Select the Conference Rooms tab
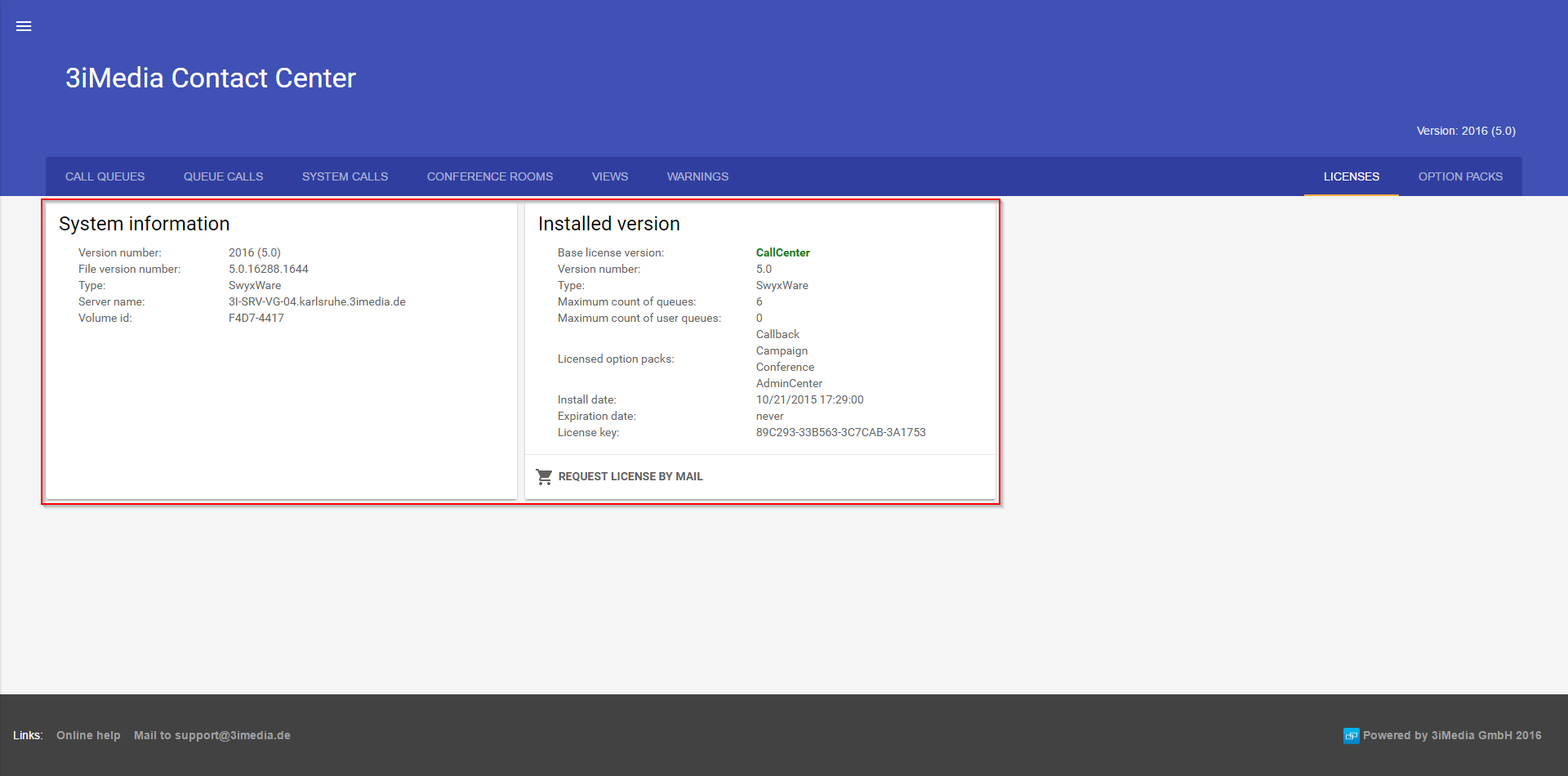Viewport: 1568px width, 776px height. (489, 176)
